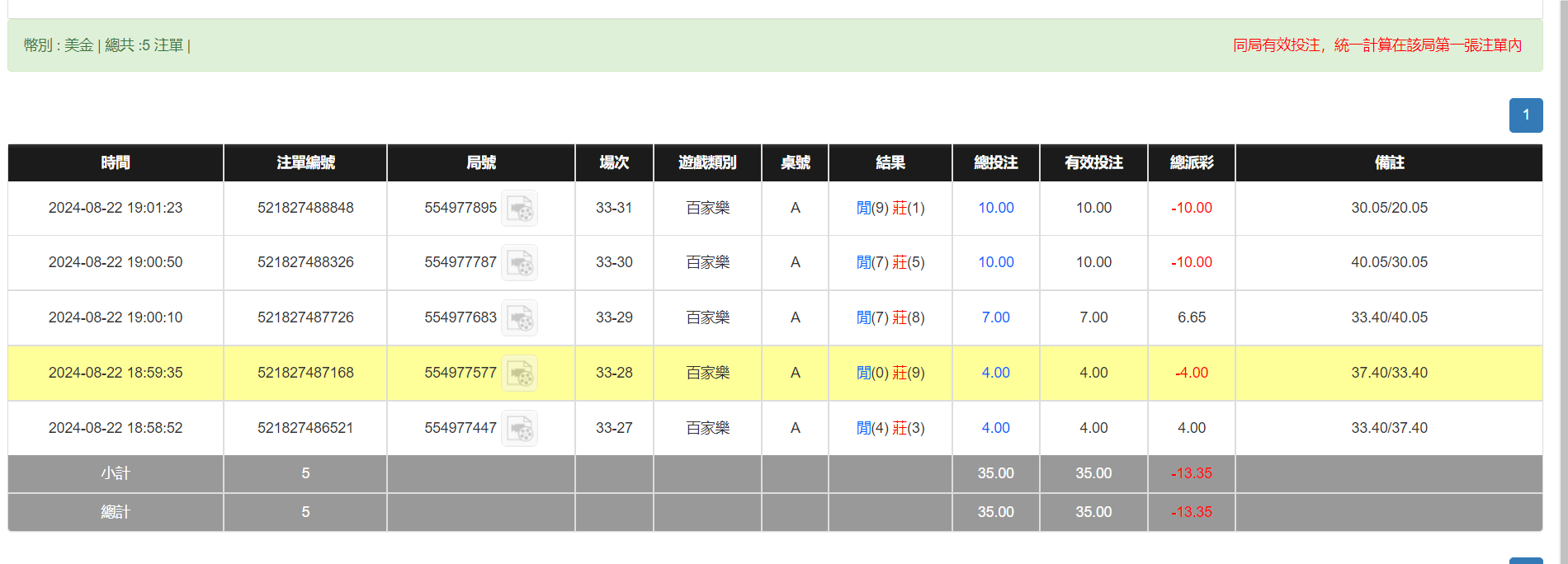Click the 總派彩 column header
Viewport: 1568px width, 564px height.
tap(1191, 162)
